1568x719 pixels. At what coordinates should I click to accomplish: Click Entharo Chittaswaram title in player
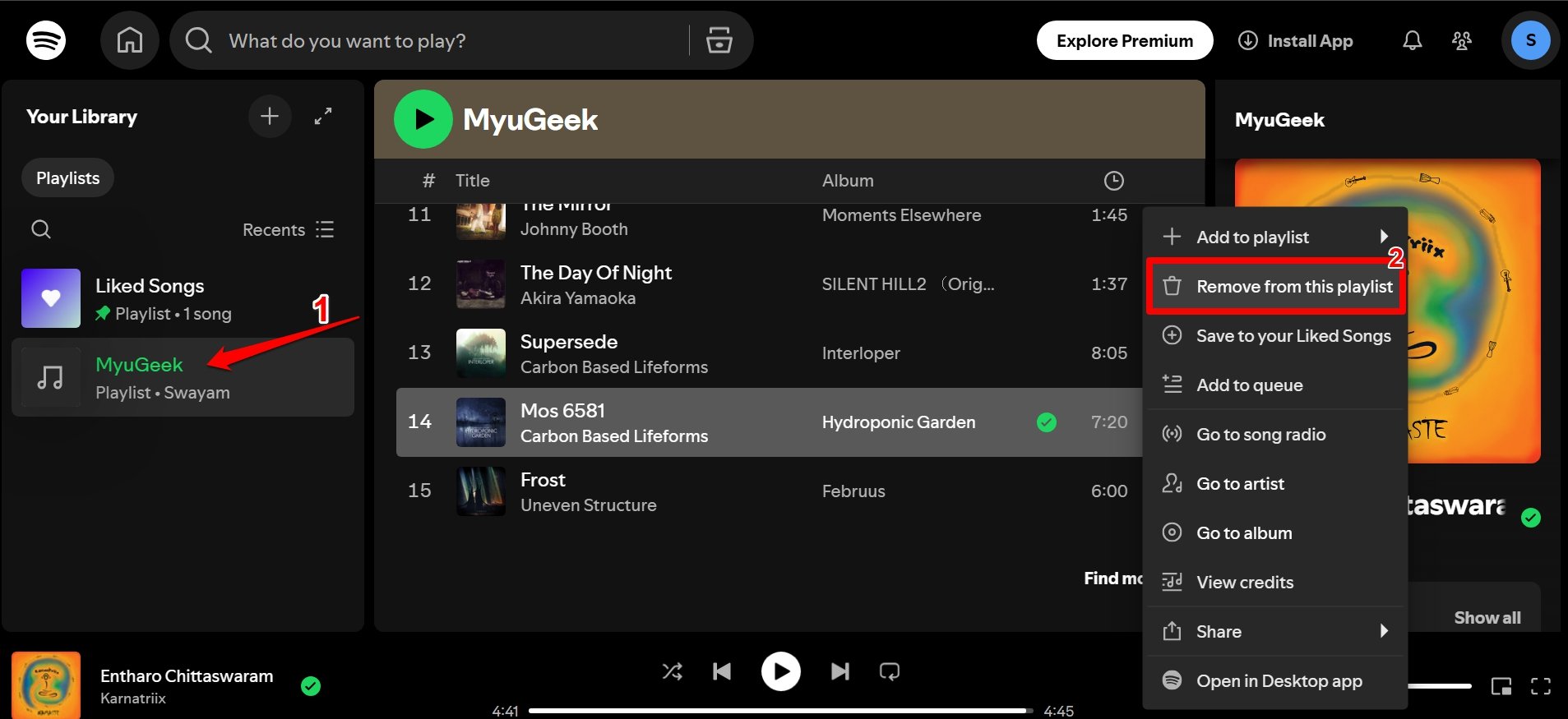187,675
